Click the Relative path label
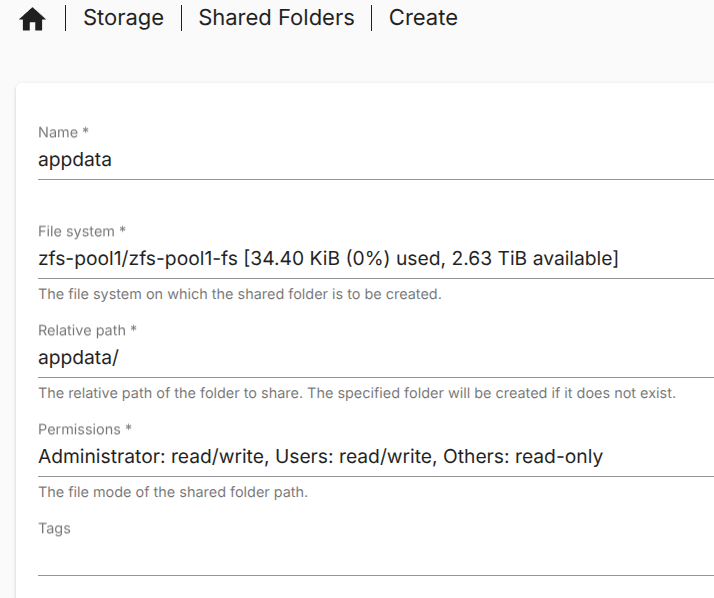 87,330
